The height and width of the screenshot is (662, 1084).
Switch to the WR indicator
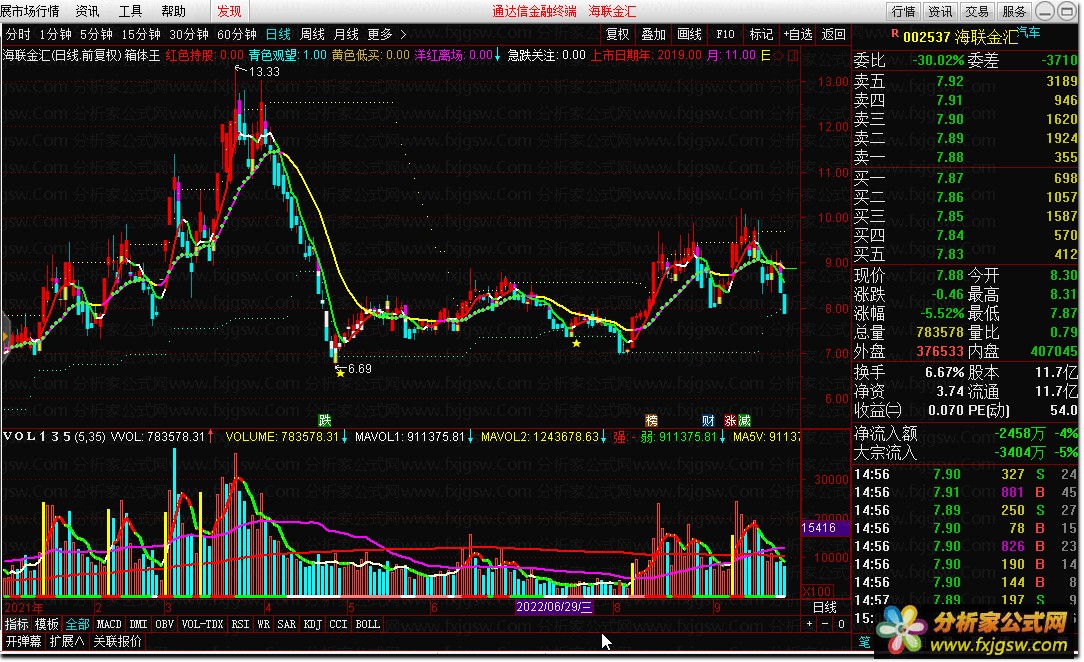pyautogui.click(x=263, y=624)
